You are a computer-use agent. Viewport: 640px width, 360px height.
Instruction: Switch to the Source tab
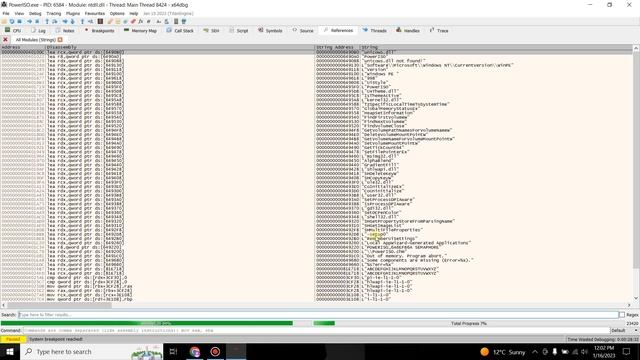click(303, 31)
